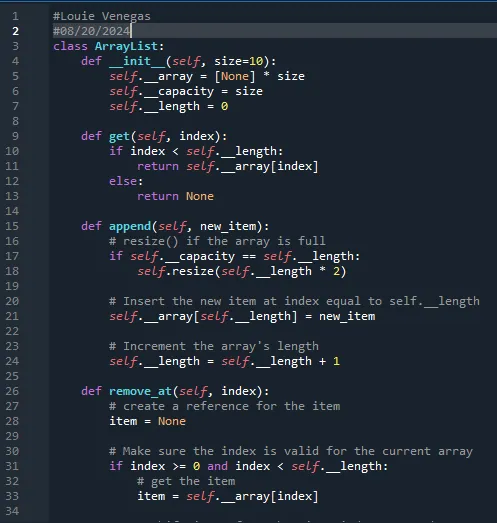Click 'if index < self.__length:' line
The width and height of the screenshot is (497, 523).
196,151
